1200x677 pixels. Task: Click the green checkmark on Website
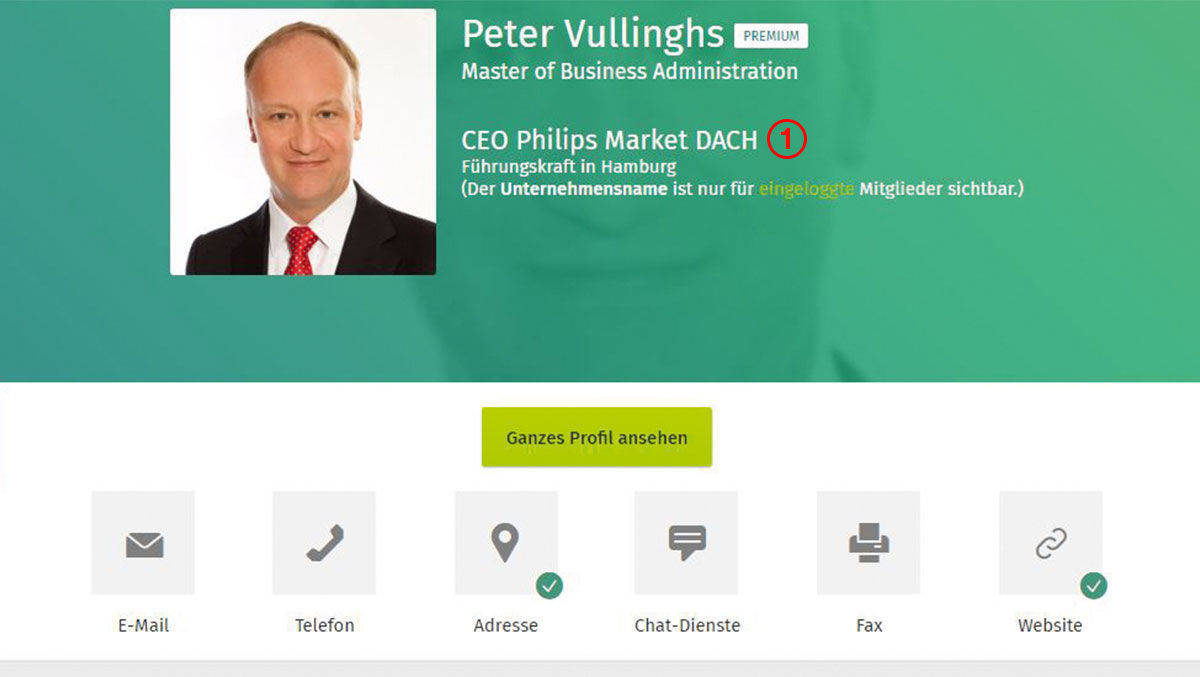click(x=1094, y=586)
